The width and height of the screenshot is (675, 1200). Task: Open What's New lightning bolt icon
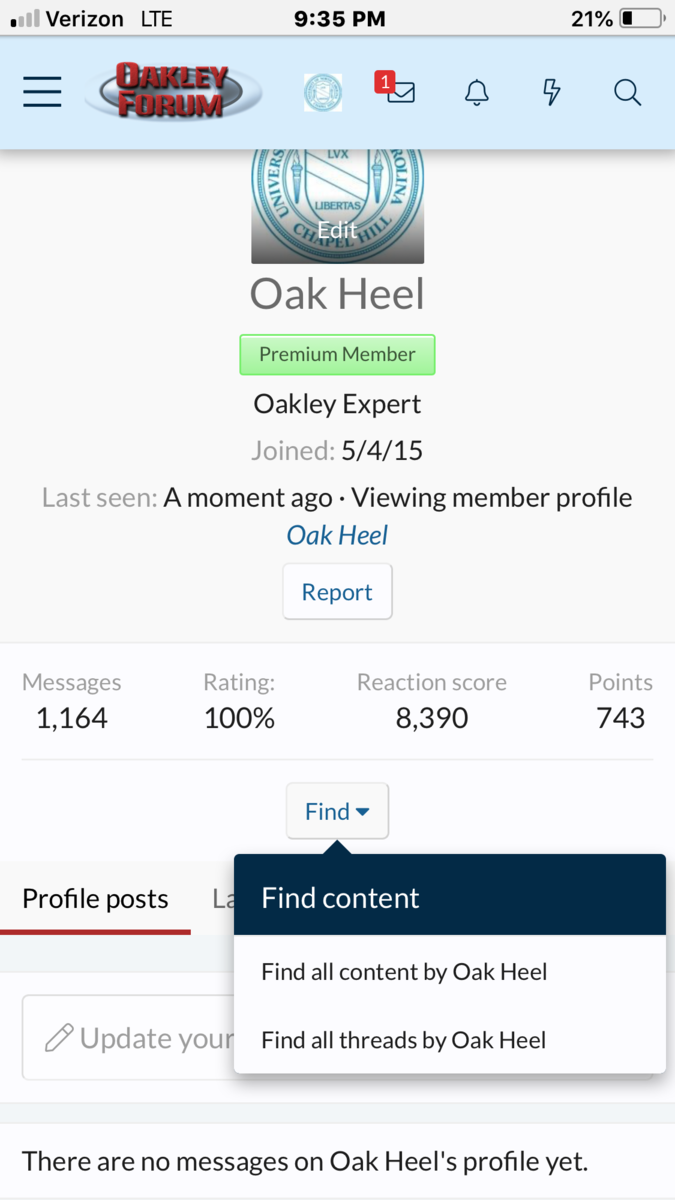(x=551, y=92)
